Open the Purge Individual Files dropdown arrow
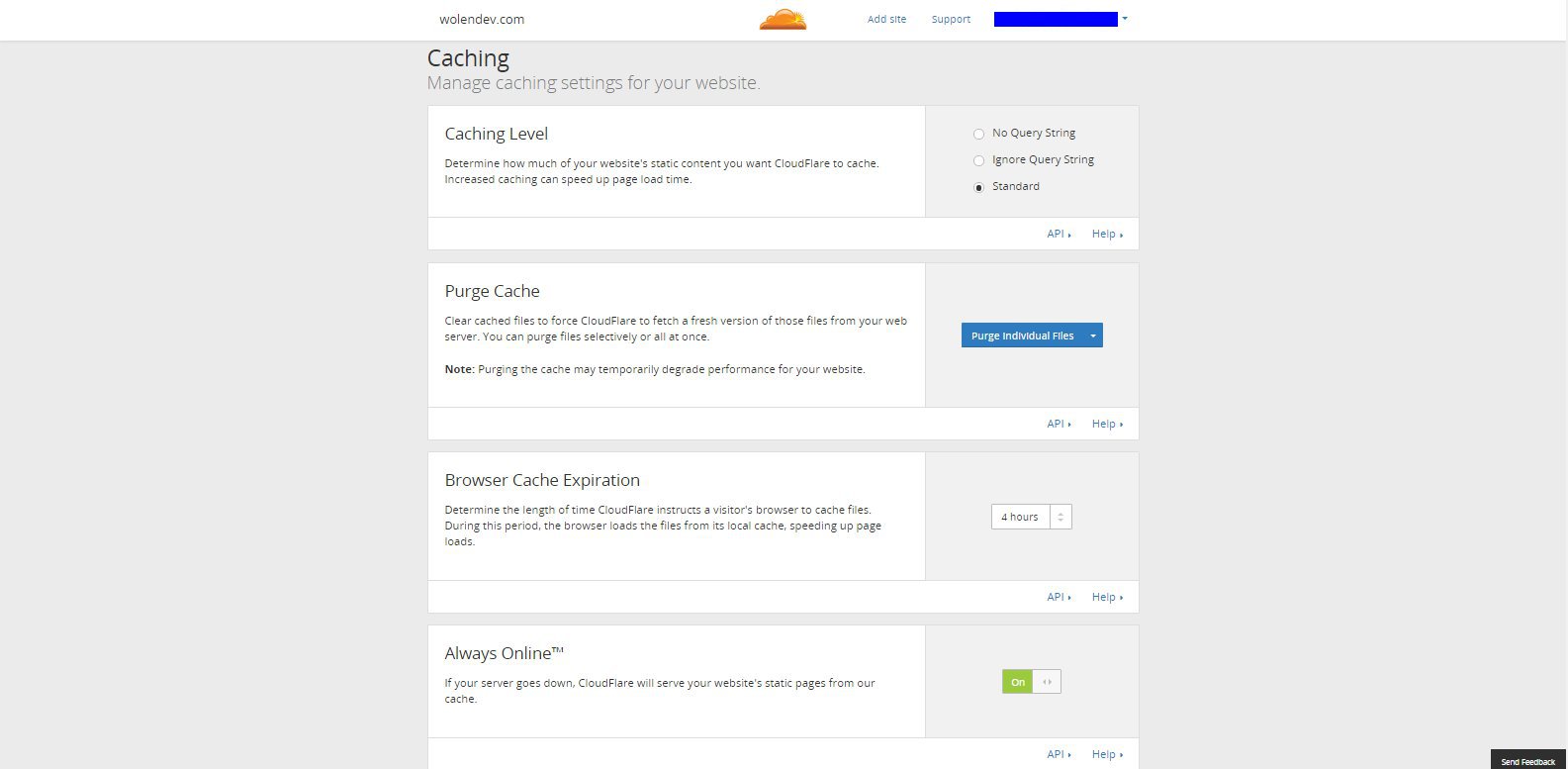 click(1093, 336)
